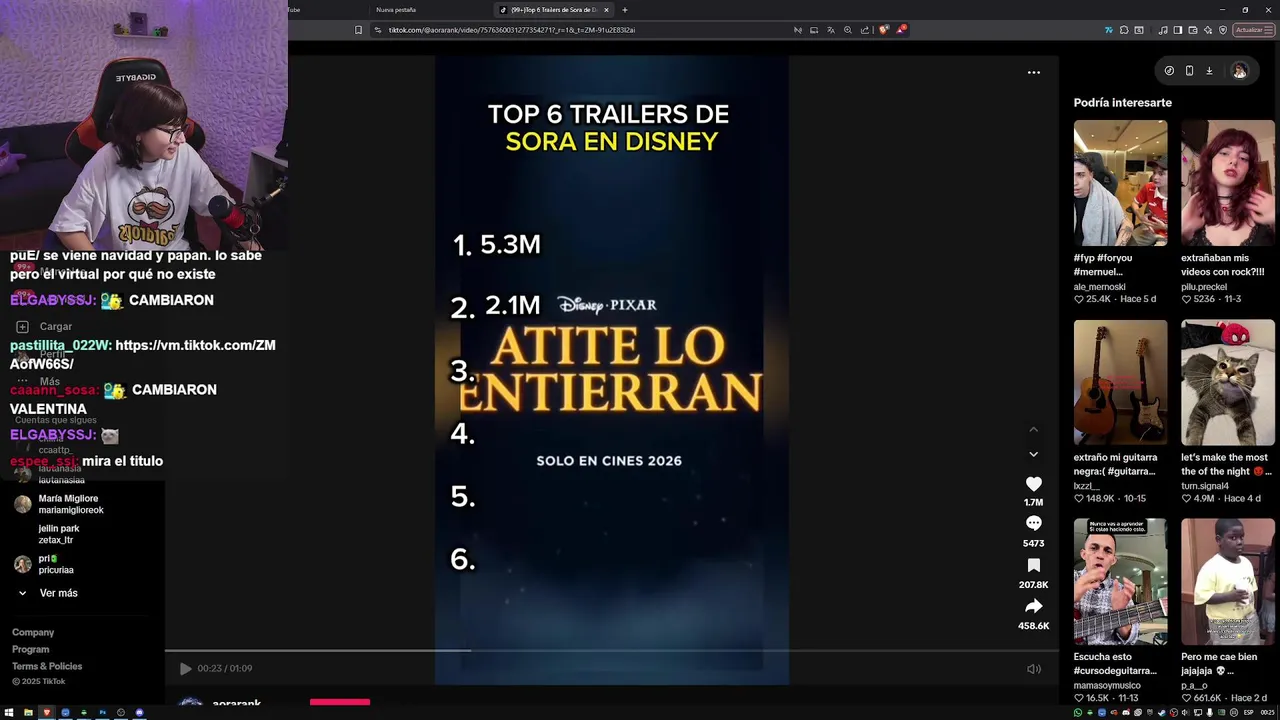Click the get mobile app phone icon
The width and height of the screenshot is (1280, 720).
point(1189,70)
